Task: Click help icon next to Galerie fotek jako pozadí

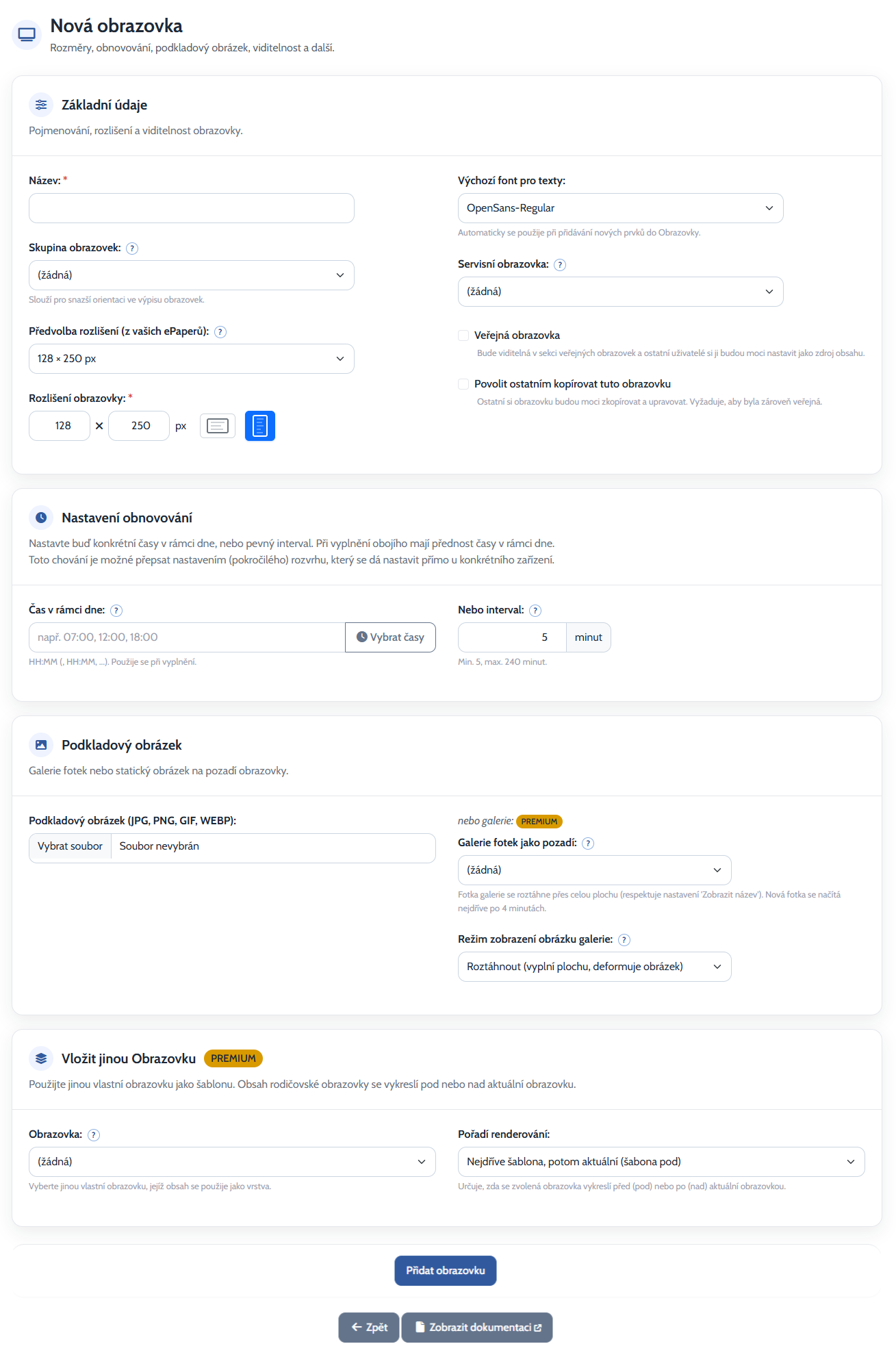Action: [x=588, y=843]
